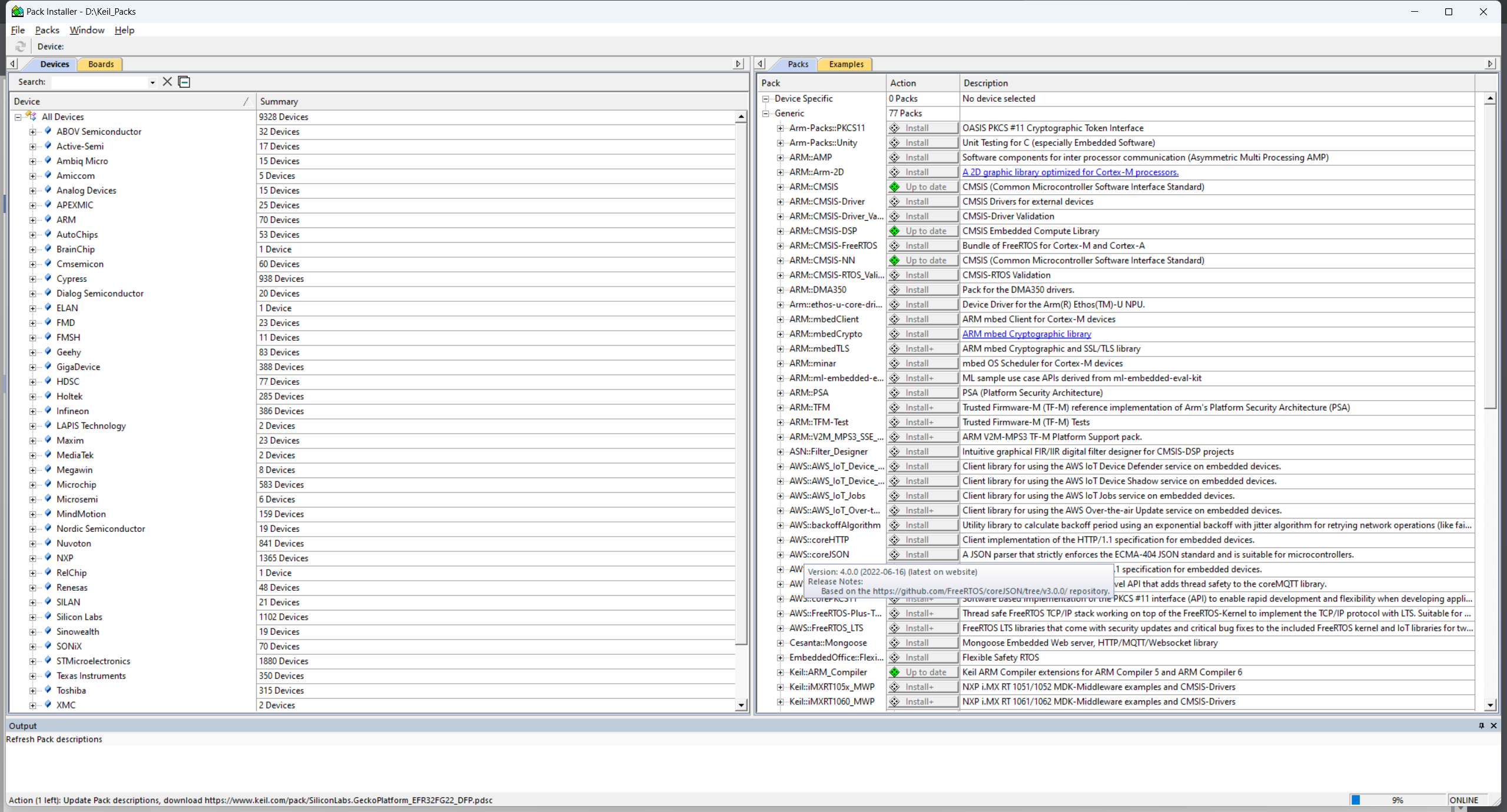The image size is (1507, 812).
Task: Click Install+ for ARM::TFM
Action: click(922, 408)
